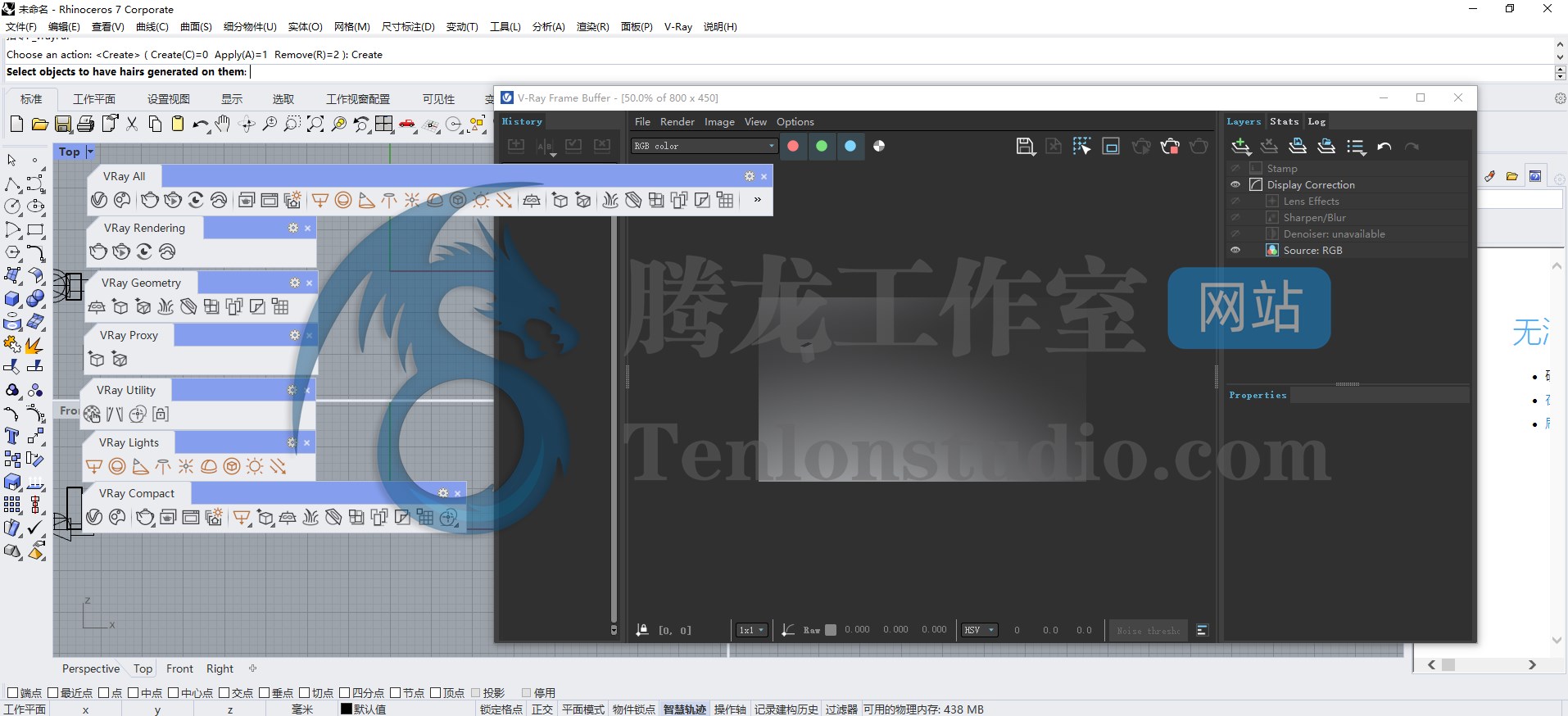This screenshot has height=716, width=1568.
Task: Open VRay Compact toolbar gear options
Action: point(443,493)
